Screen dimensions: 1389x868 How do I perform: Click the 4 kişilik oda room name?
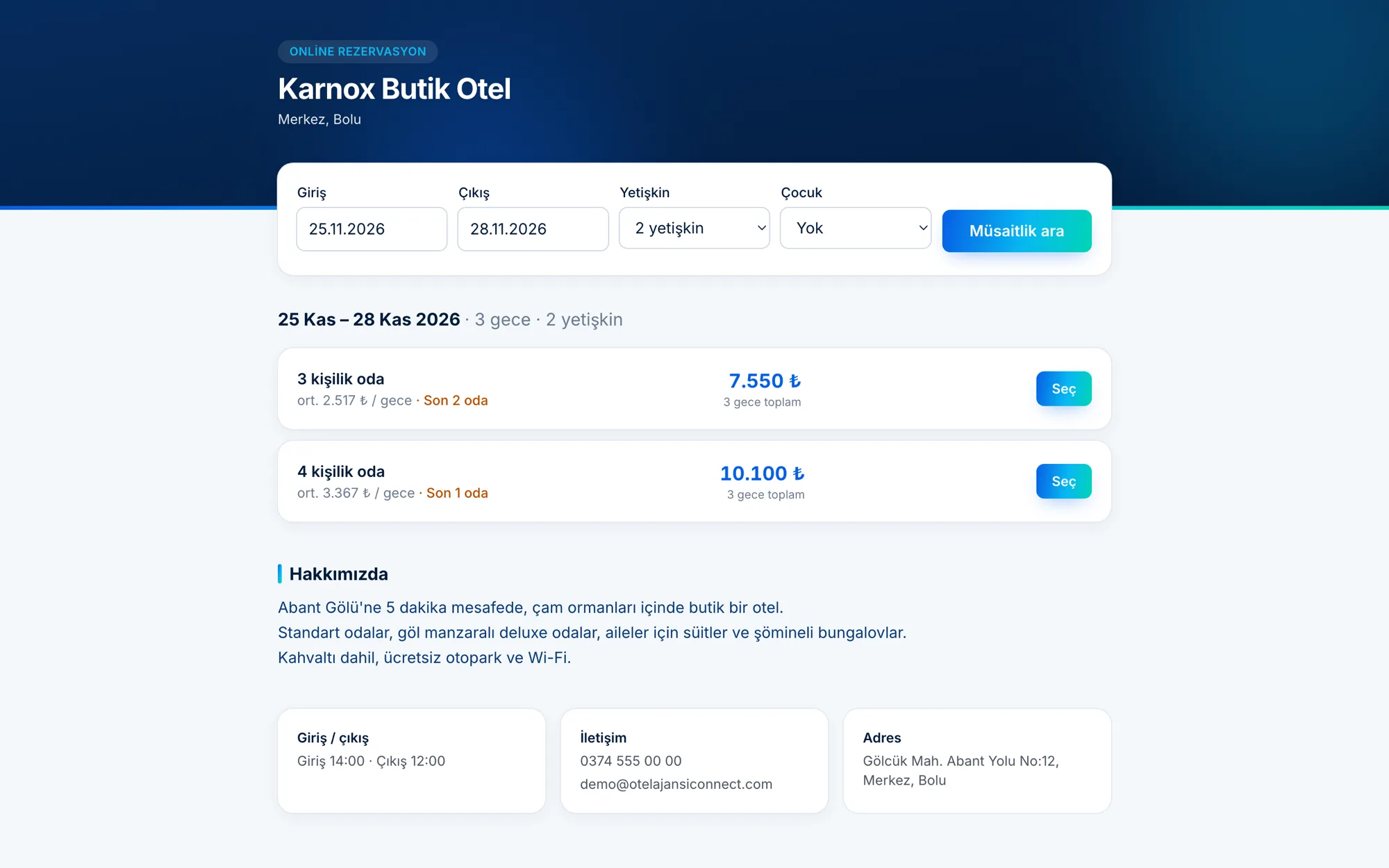(341, 471)
